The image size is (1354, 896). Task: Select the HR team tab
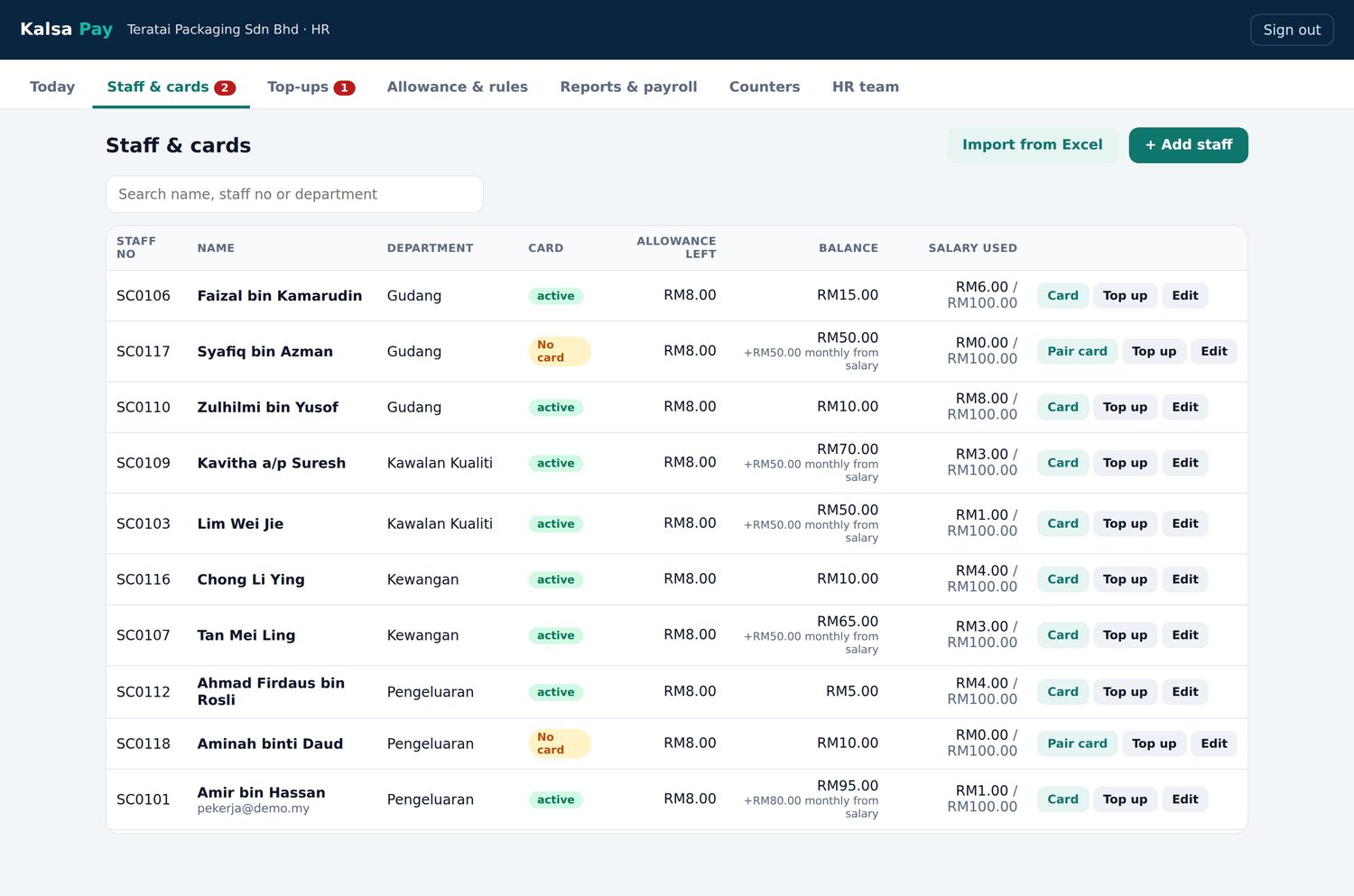coord(865,87)
